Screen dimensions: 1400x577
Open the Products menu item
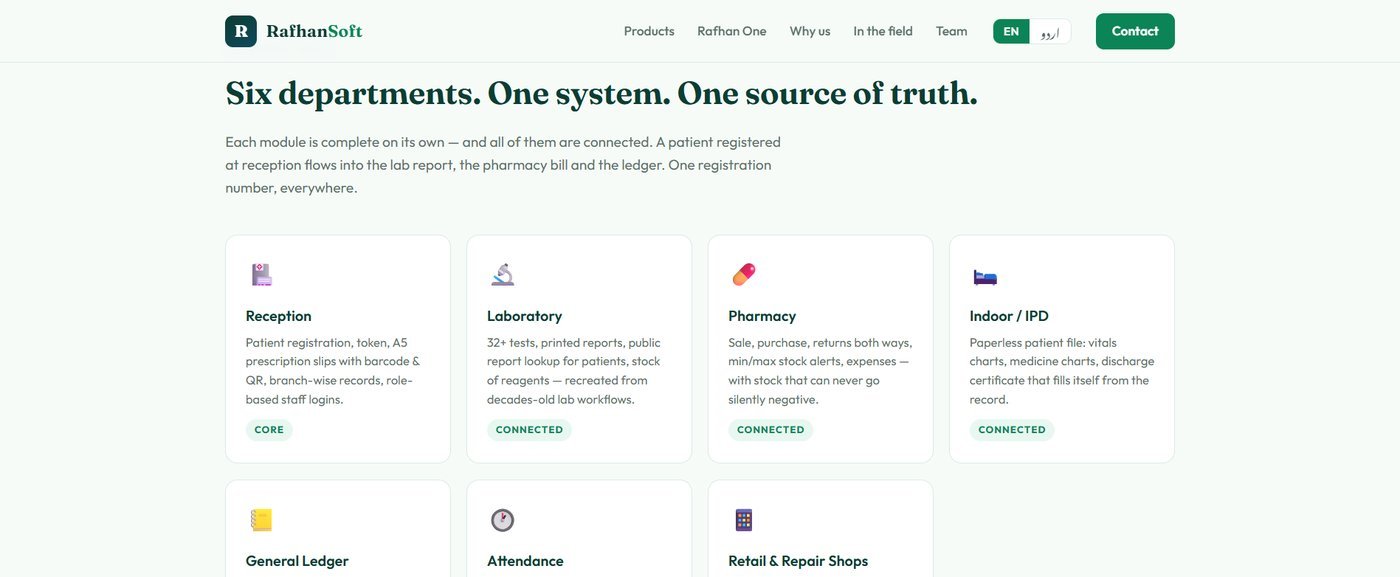[x=649, y=31]
